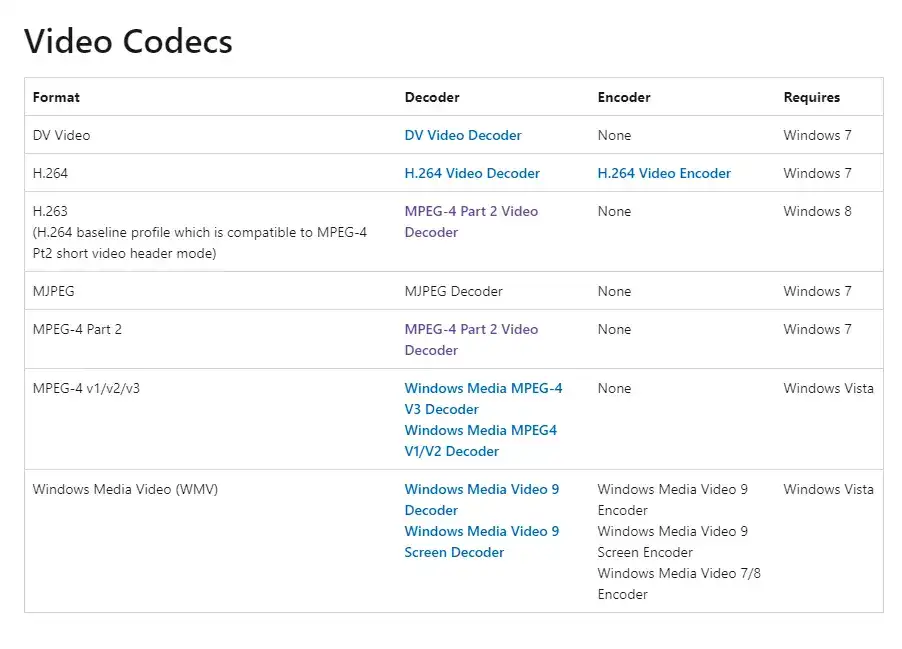Click the "Requires" column header

point(812,97)
